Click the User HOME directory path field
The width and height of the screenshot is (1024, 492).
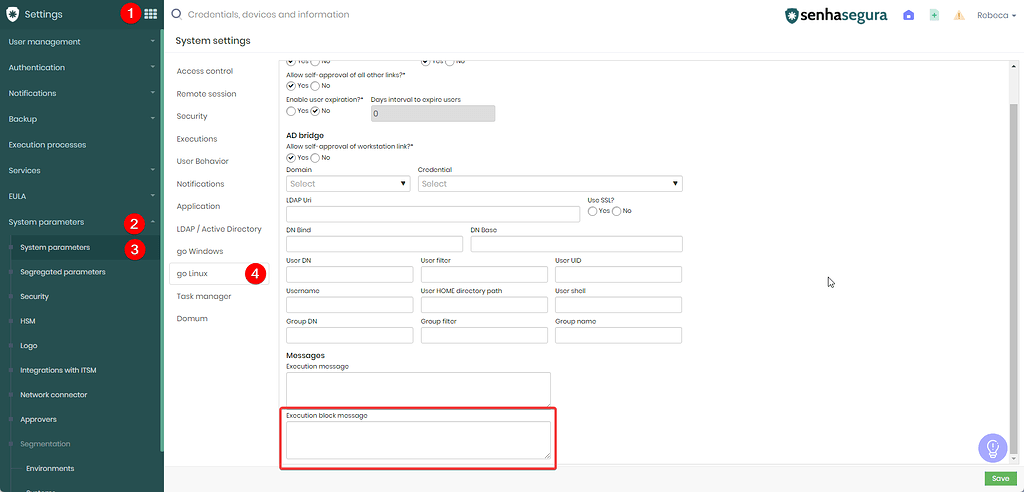(x=485, y=305)
